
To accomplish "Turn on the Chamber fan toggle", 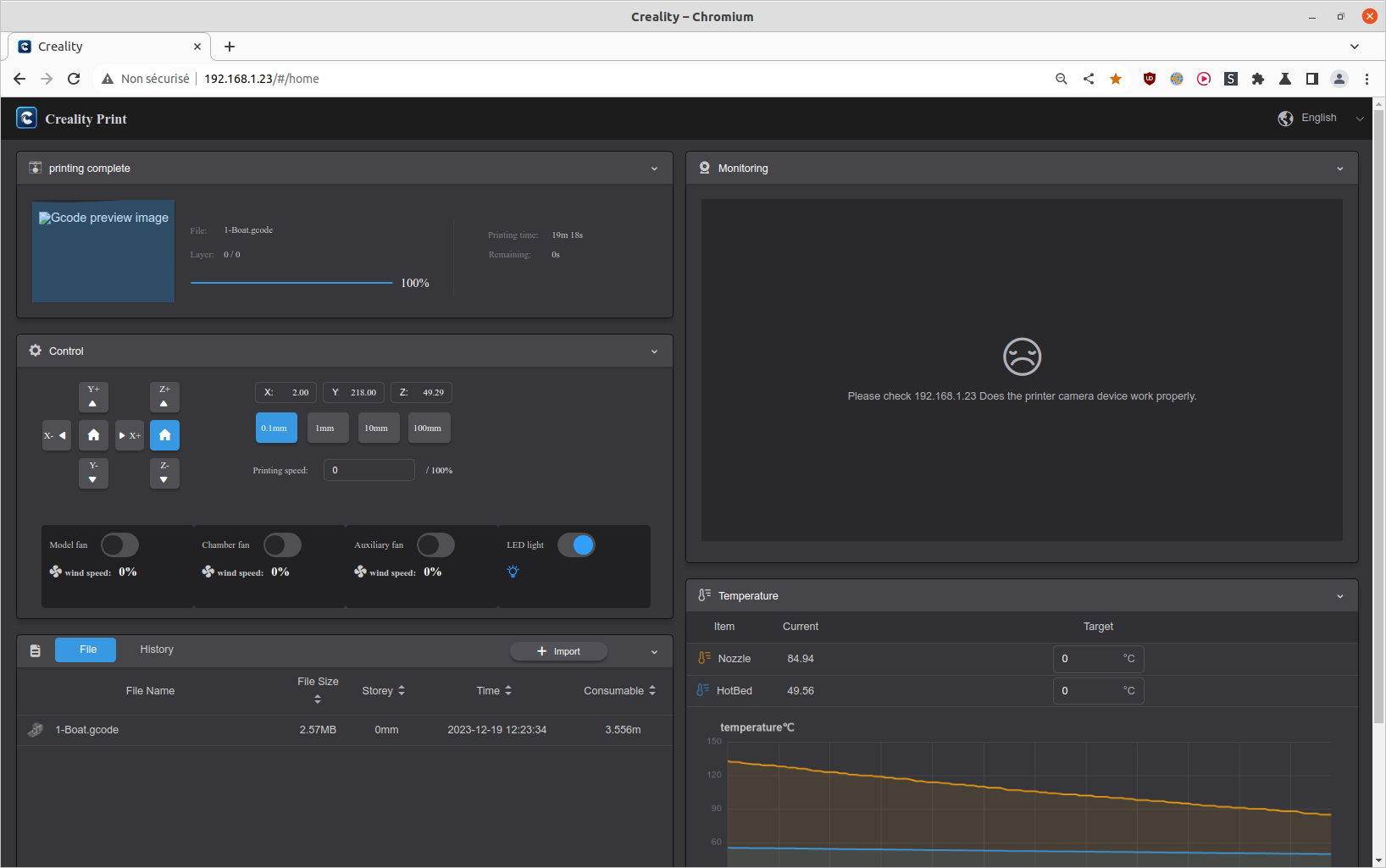I will (282, 545).
